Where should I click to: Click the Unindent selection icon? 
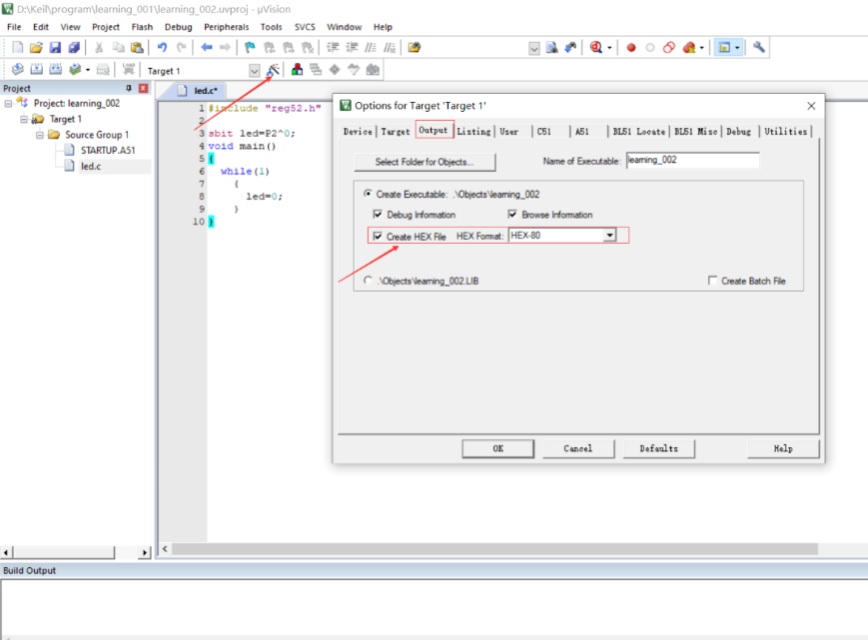(x=352, y=48)
